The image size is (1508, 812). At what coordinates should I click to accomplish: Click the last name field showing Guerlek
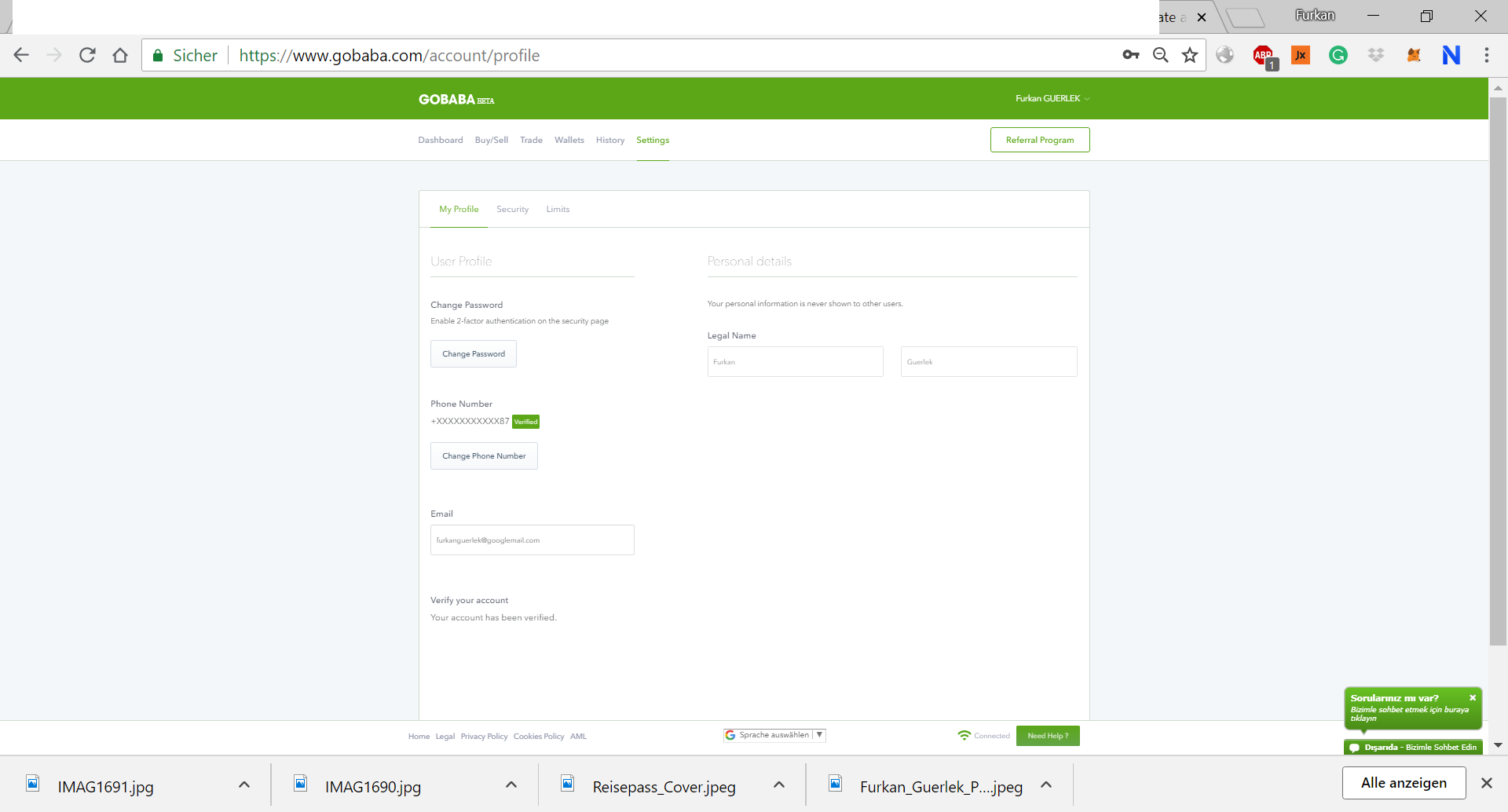tap(989, 362)
